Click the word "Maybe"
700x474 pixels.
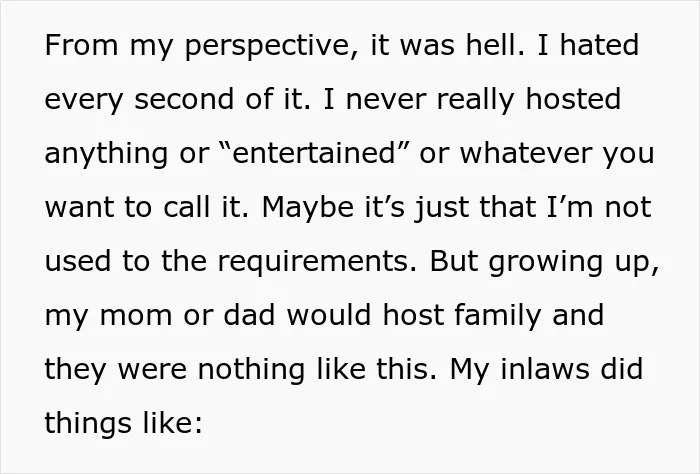click(308, 208)
